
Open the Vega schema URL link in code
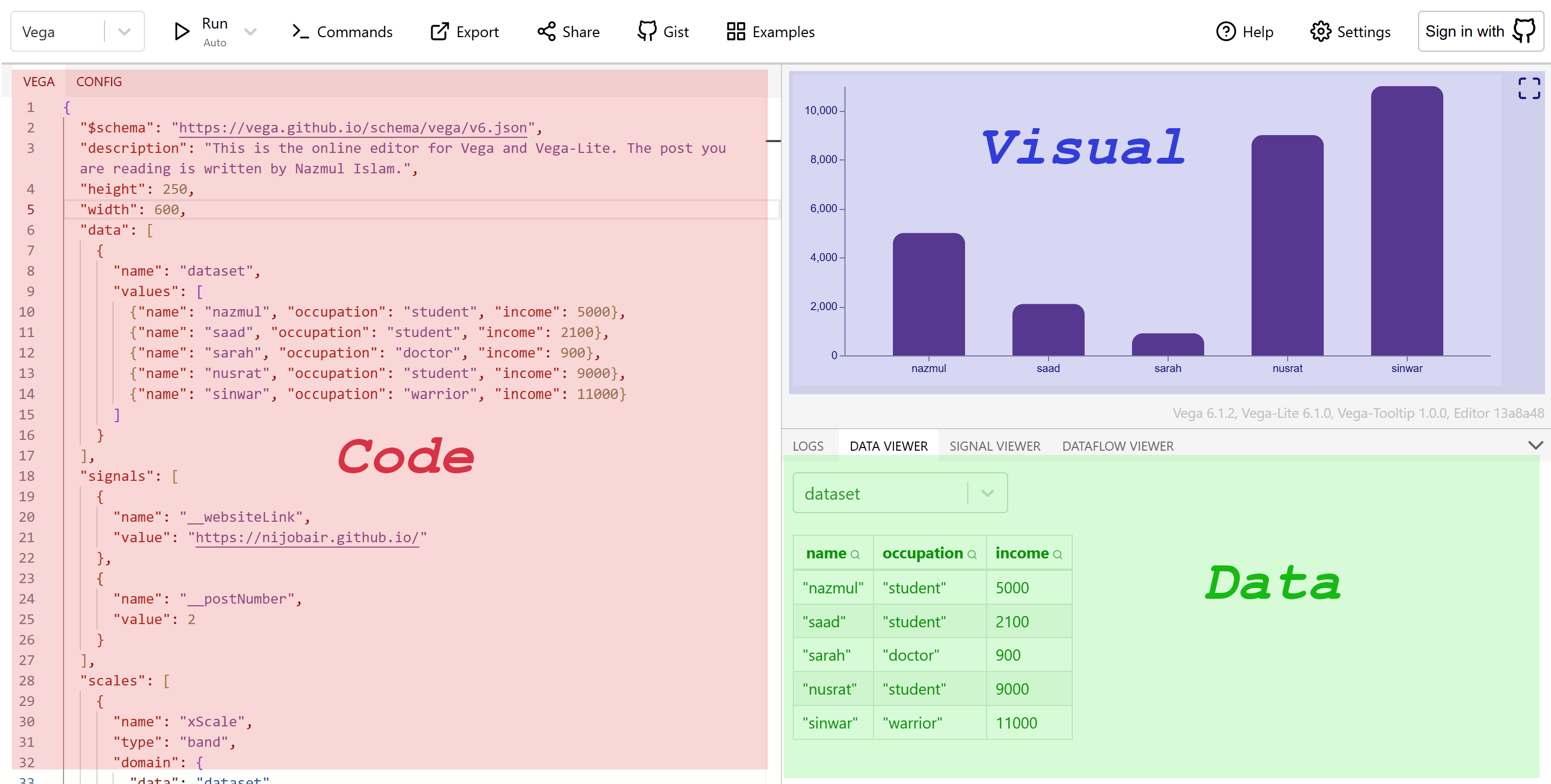pyautogui.click(x=353, y=128)
